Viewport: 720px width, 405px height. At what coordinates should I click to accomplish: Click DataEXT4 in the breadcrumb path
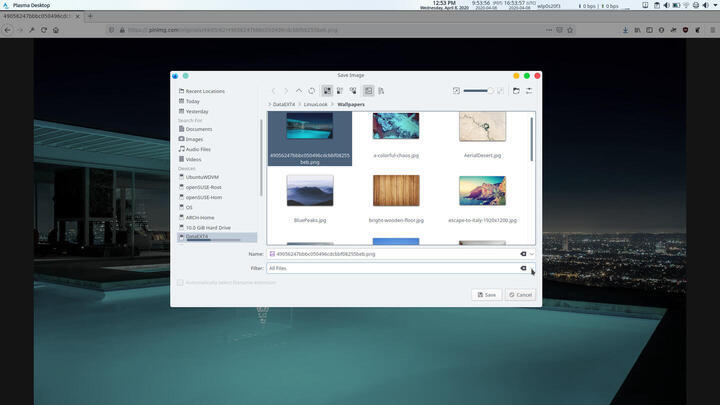[x=284, y=105]
